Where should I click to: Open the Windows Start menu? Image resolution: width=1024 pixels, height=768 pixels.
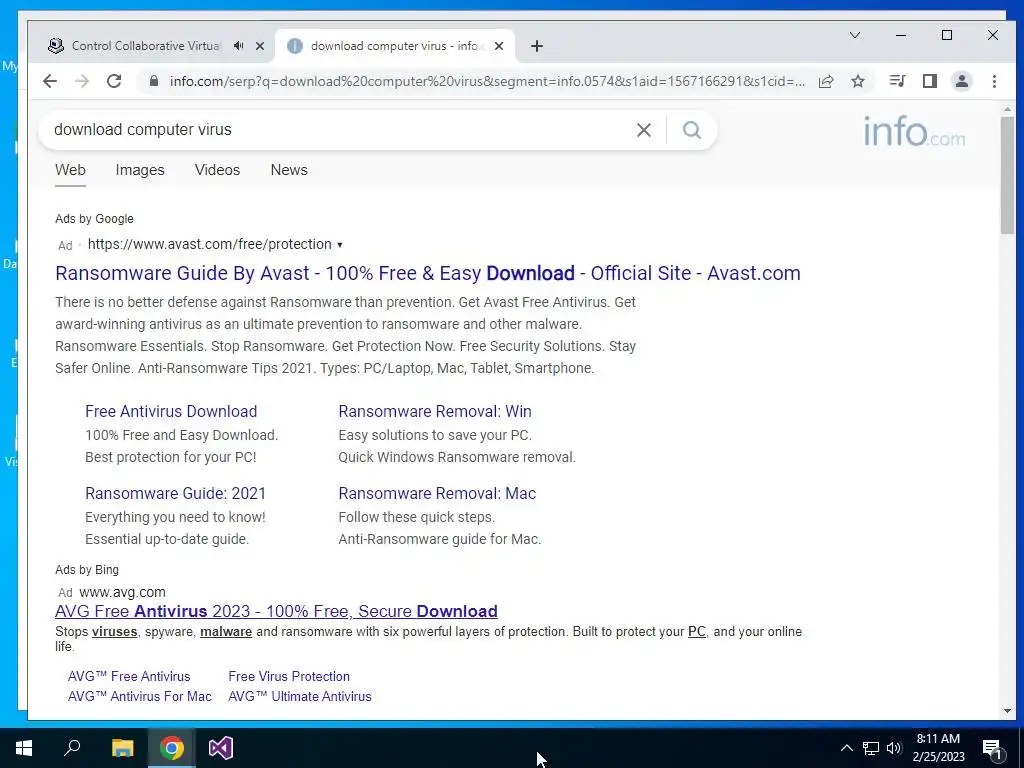click(24, 748)
